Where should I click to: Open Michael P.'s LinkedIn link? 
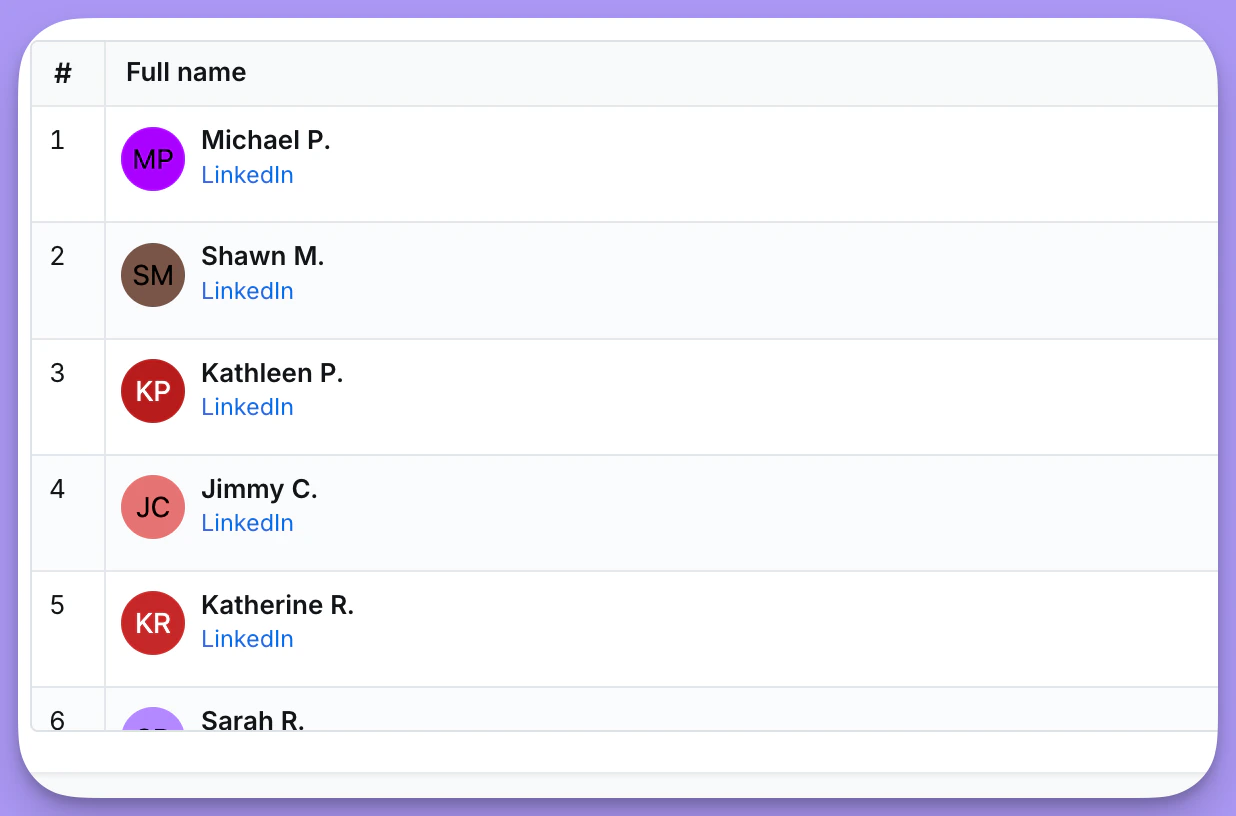(x=247, y=175)
